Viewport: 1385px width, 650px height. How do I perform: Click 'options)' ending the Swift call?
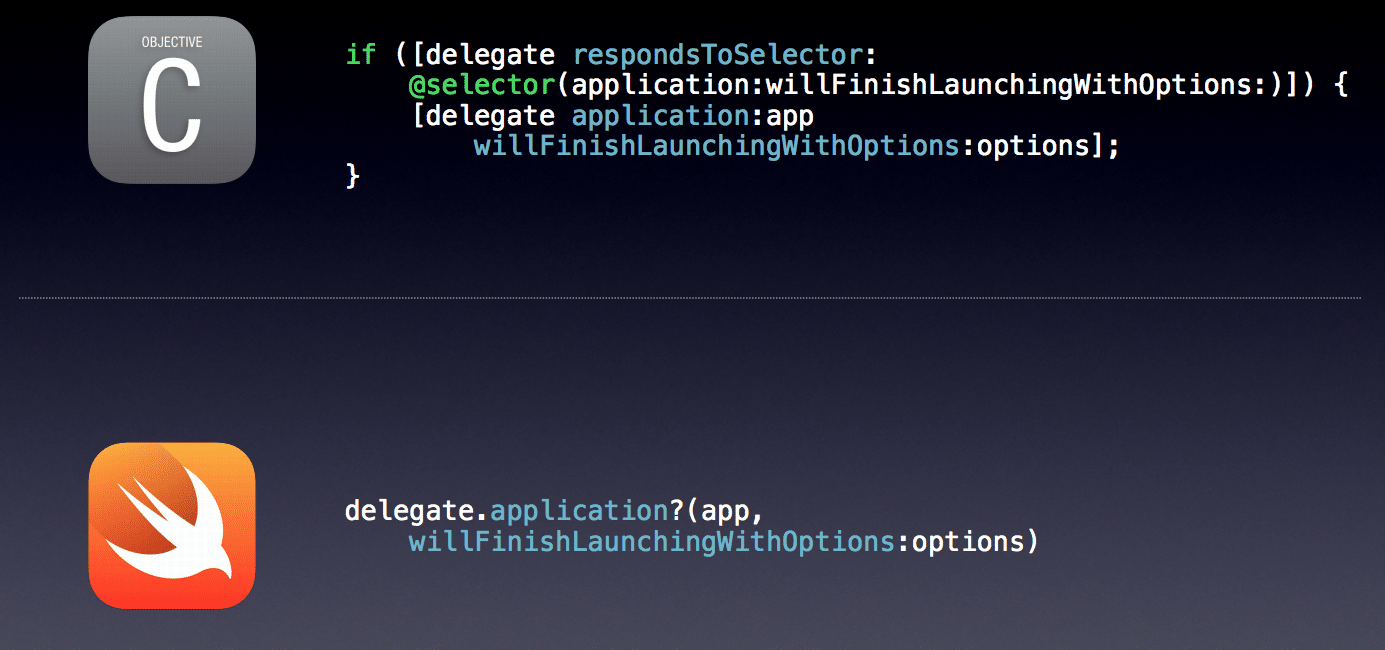tap(976, 542)
